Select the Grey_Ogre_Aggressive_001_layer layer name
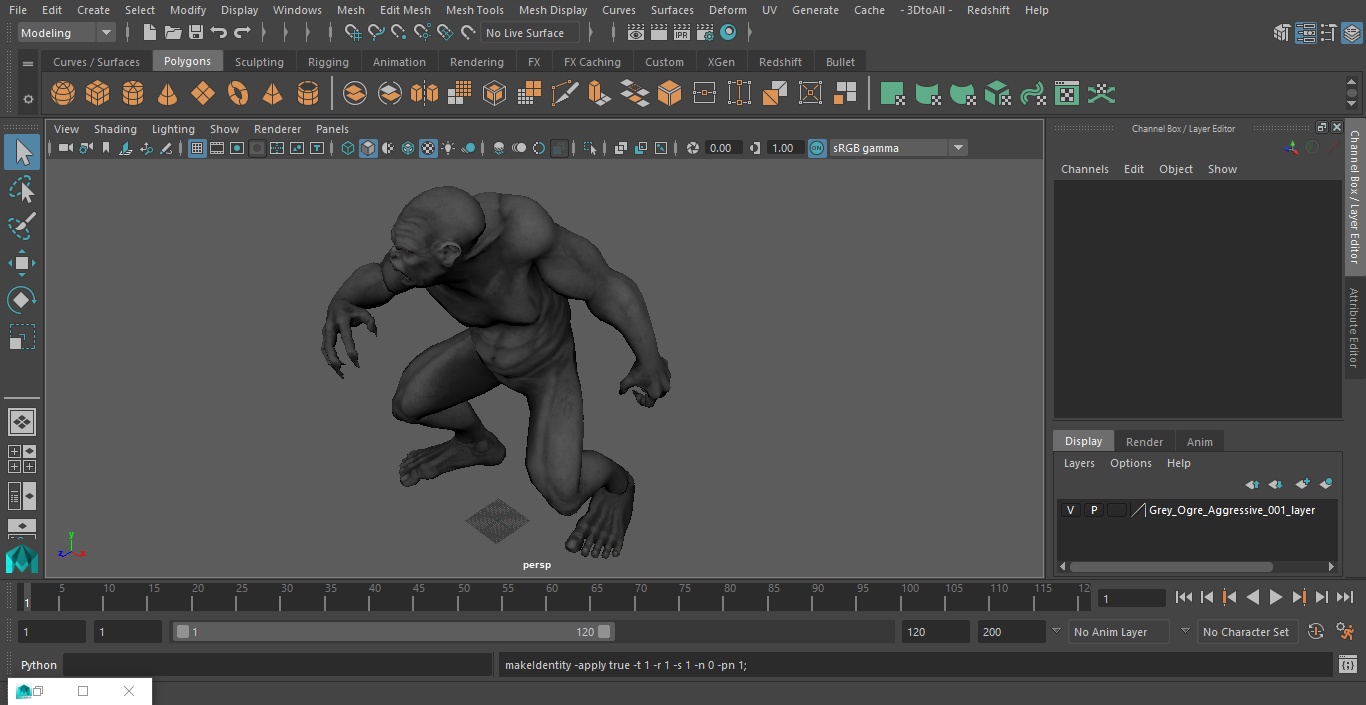Screen dimensions: 1366x705 [1232, 510]
